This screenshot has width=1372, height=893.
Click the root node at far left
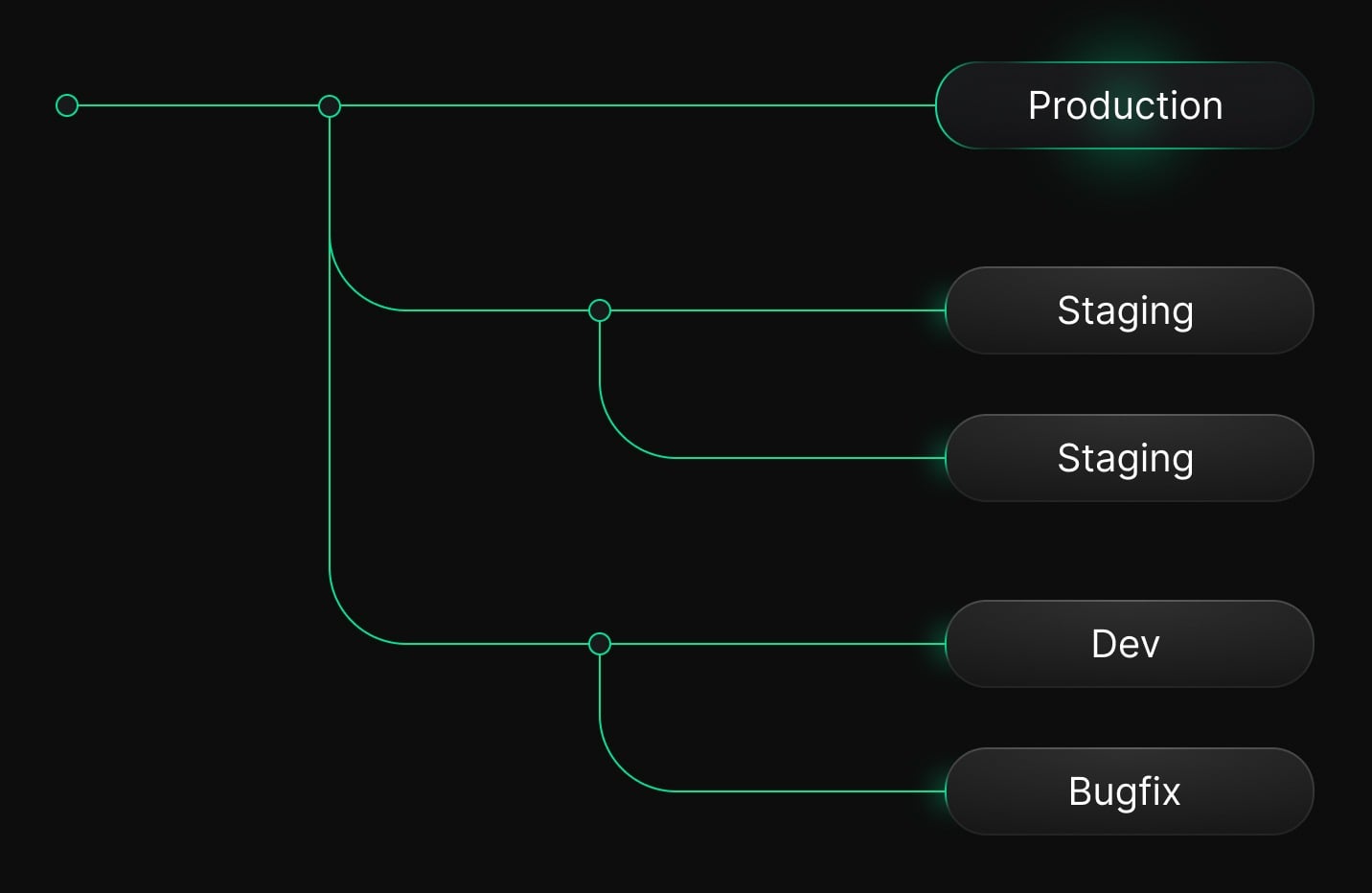tap(67, 105)
